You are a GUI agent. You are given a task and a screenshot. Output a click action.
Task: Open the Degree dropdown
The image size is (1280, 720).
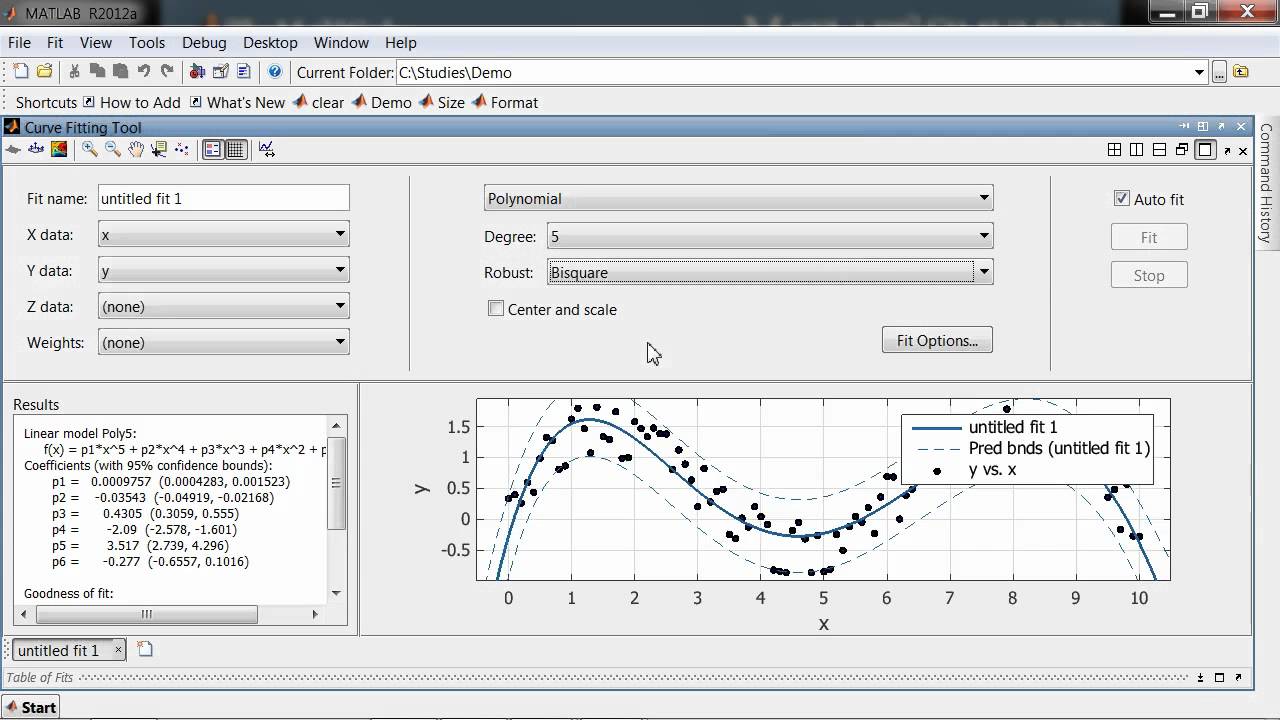point(770,237)
